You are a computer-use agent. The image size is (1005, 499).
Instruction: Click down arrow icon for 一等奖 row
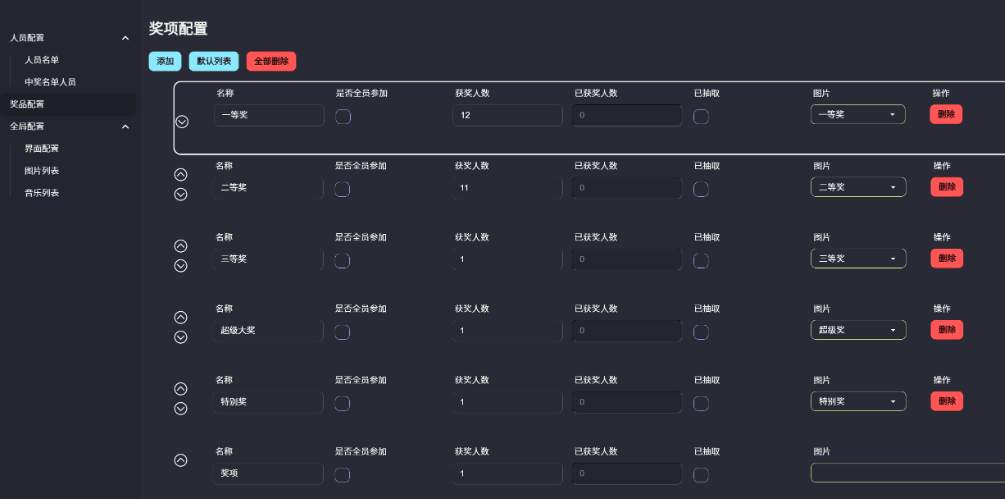click(182, 121)
